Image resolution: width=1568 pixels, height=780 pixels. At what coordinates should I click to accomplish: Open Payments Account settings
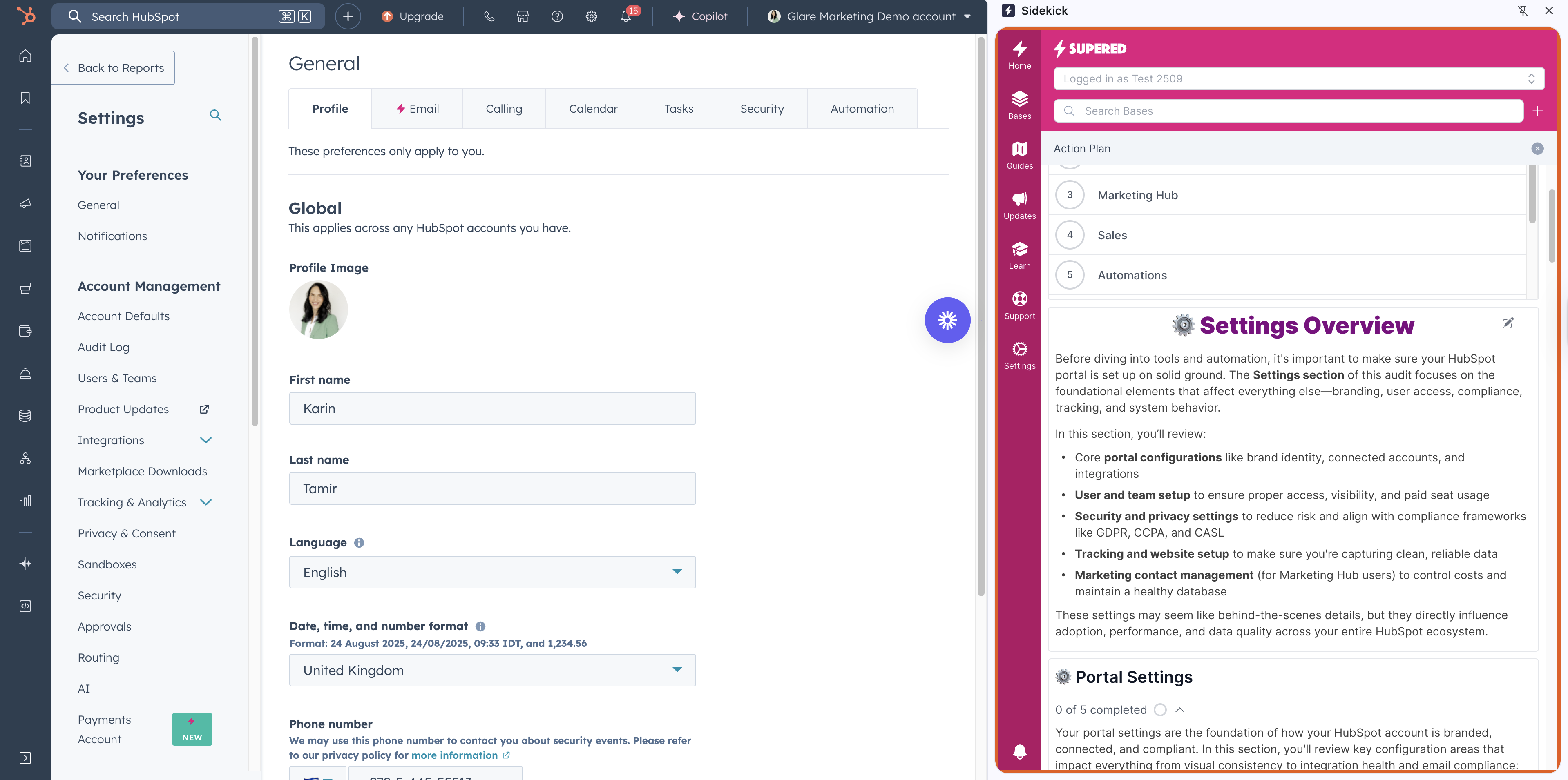click(104, 729)
